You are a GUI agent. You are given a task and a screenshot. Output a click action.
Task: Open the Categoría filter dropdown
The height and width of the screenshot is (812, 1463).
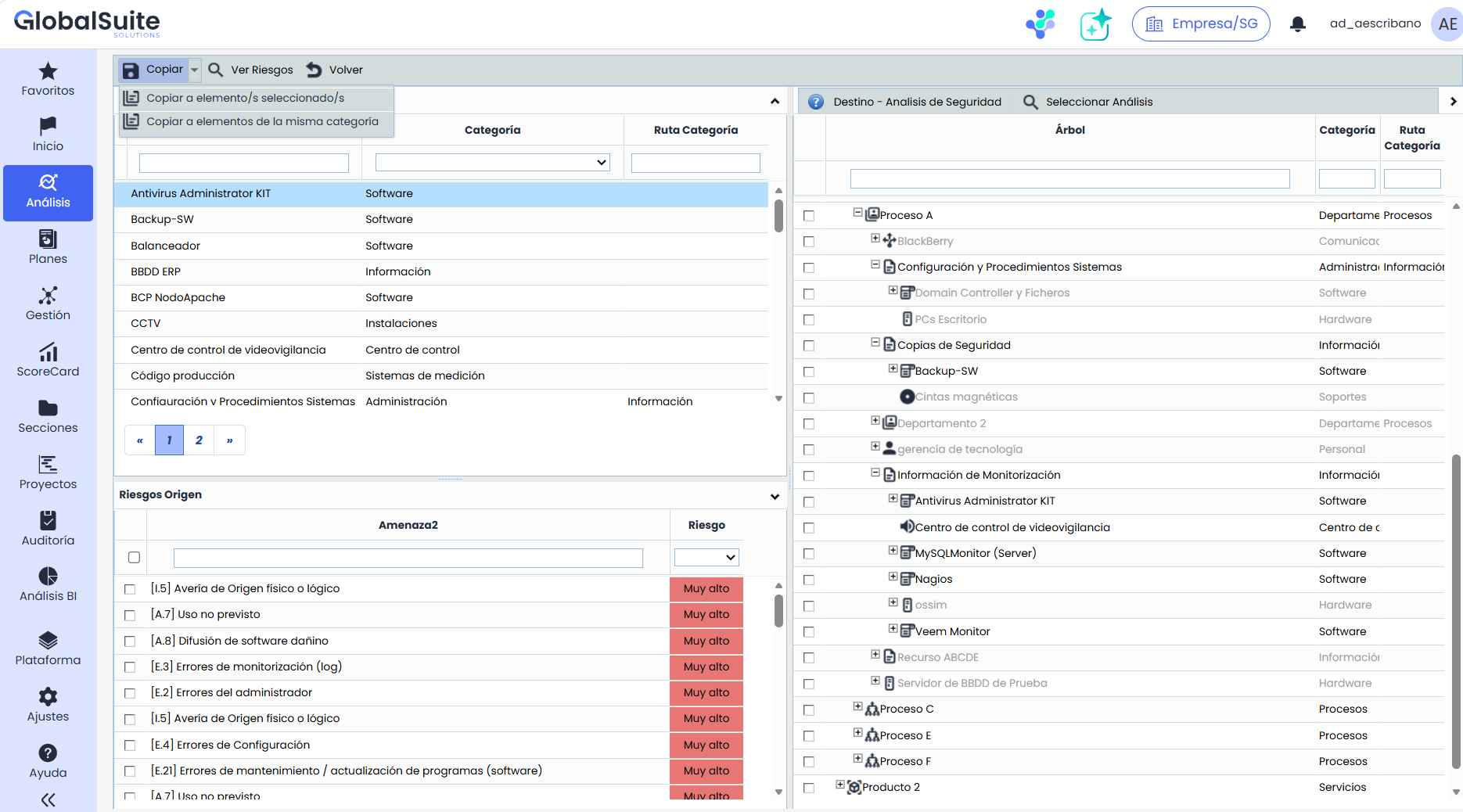tap(492, 163)
